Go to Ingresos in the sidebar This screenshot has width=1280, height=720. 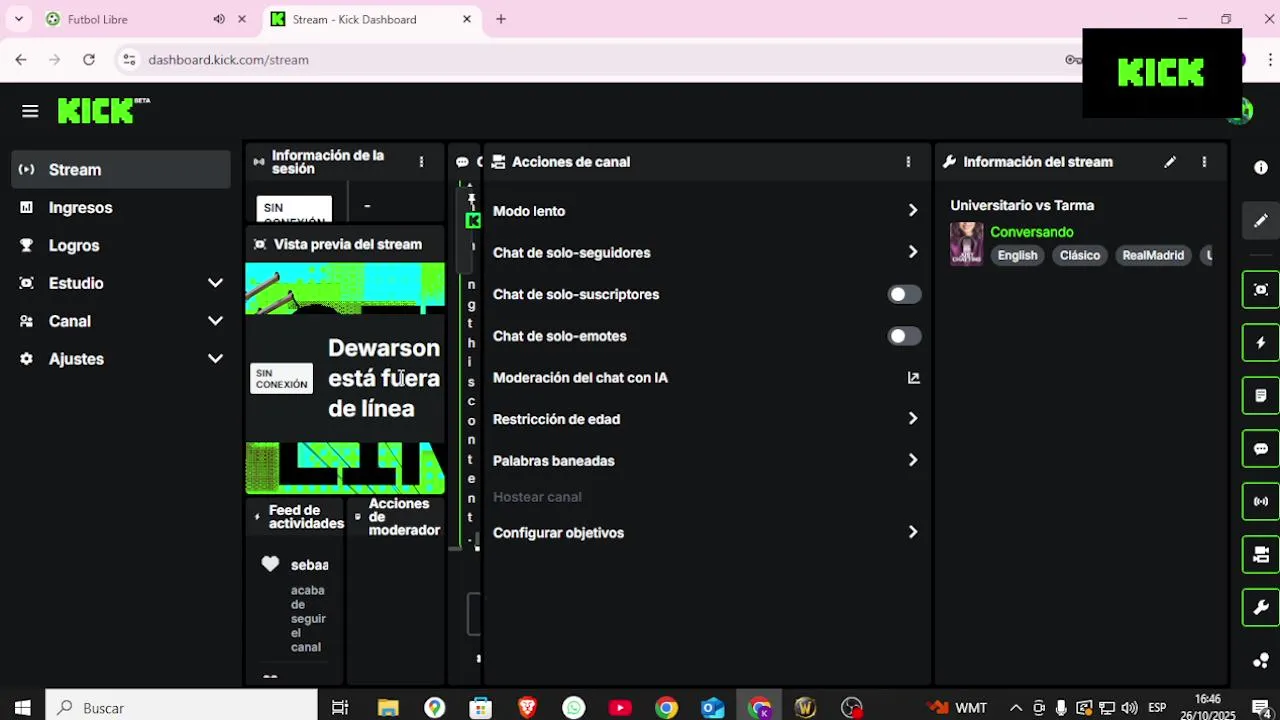click(x=121, y=208)
